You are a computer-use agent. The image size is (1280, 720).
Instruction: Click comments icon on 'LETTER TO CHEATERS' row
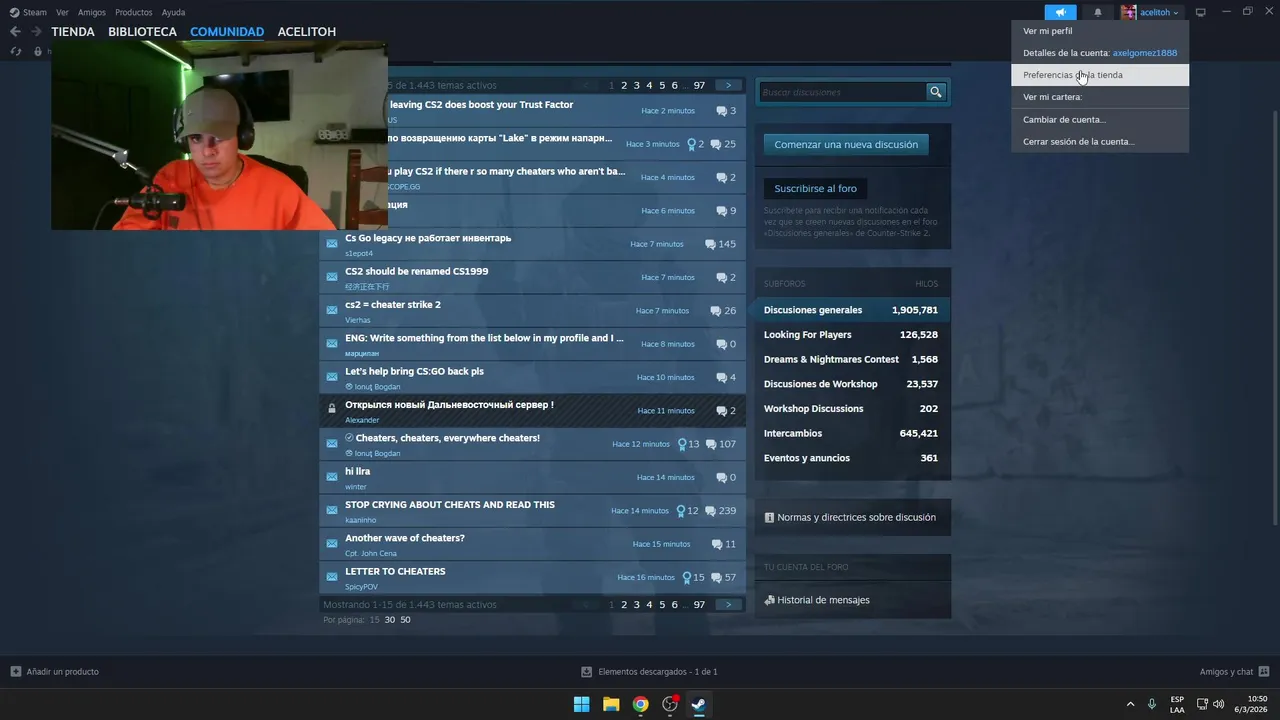click(x=716, y=577)
